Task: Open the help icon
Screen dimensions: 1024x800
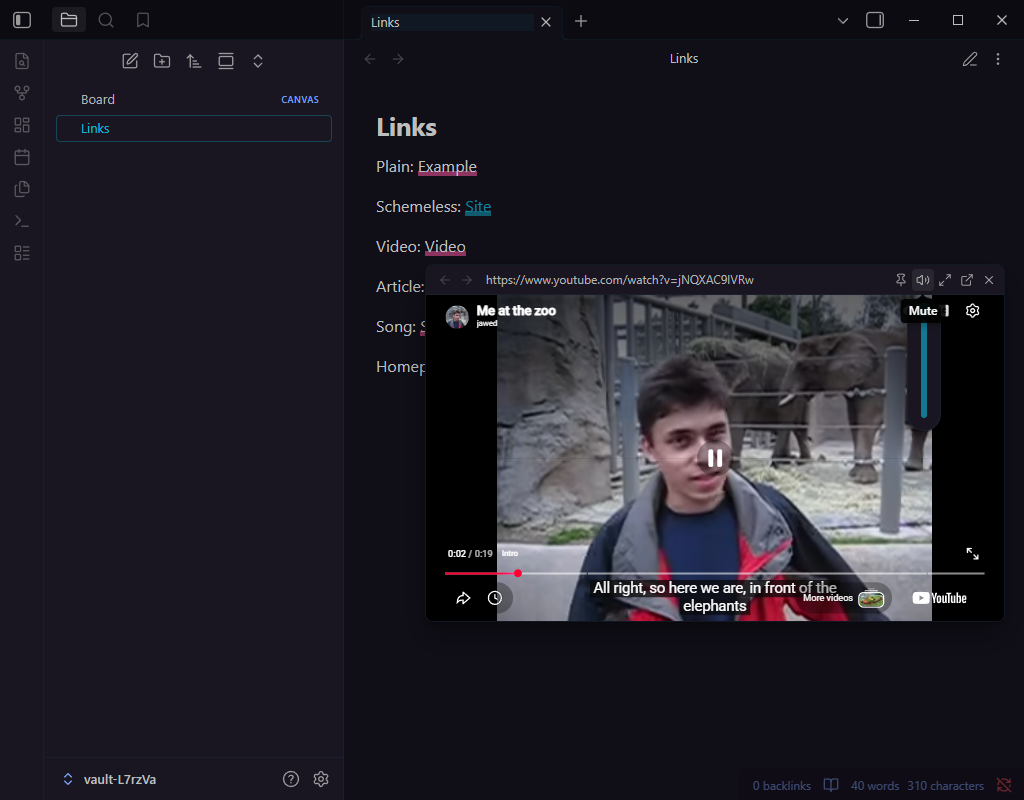Action: pyautogui.click(x=291, y=779)
